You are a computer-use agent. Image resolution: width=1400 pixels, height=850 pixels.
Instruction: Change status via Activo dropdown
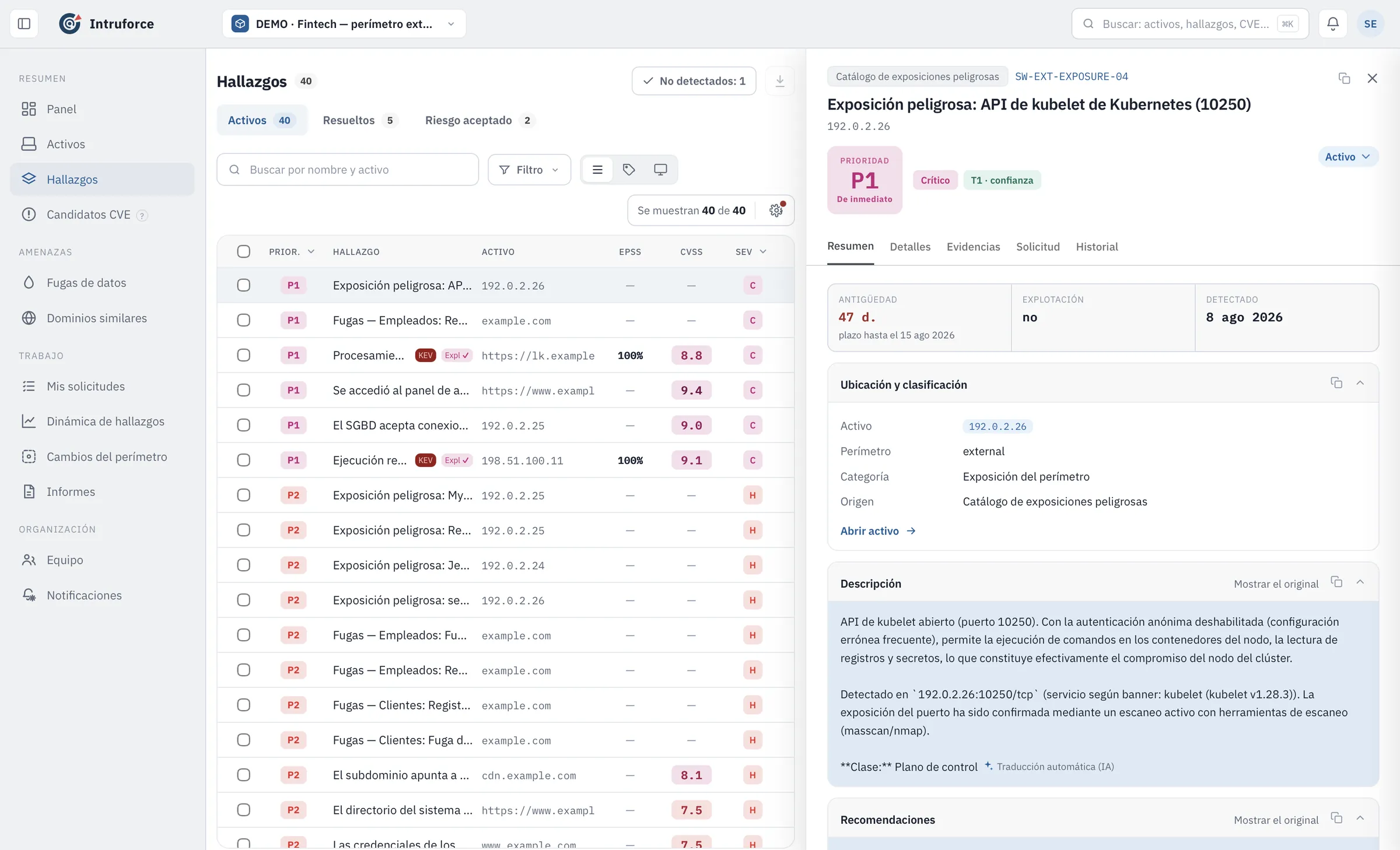(x=1347, y=157)
